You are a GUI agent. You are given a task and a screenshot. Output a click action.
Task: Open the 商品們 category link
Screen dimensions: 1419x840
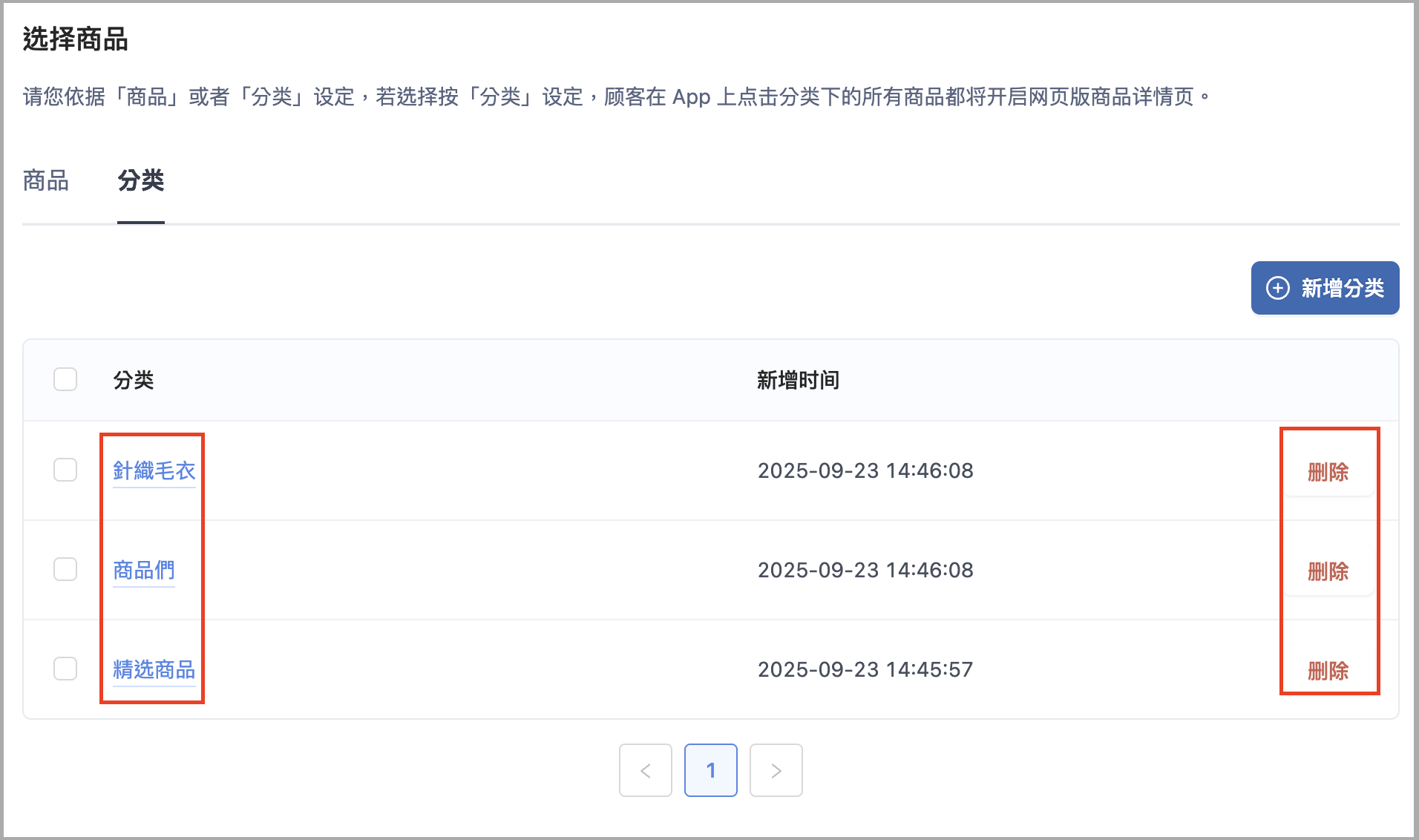pos(144,570)
